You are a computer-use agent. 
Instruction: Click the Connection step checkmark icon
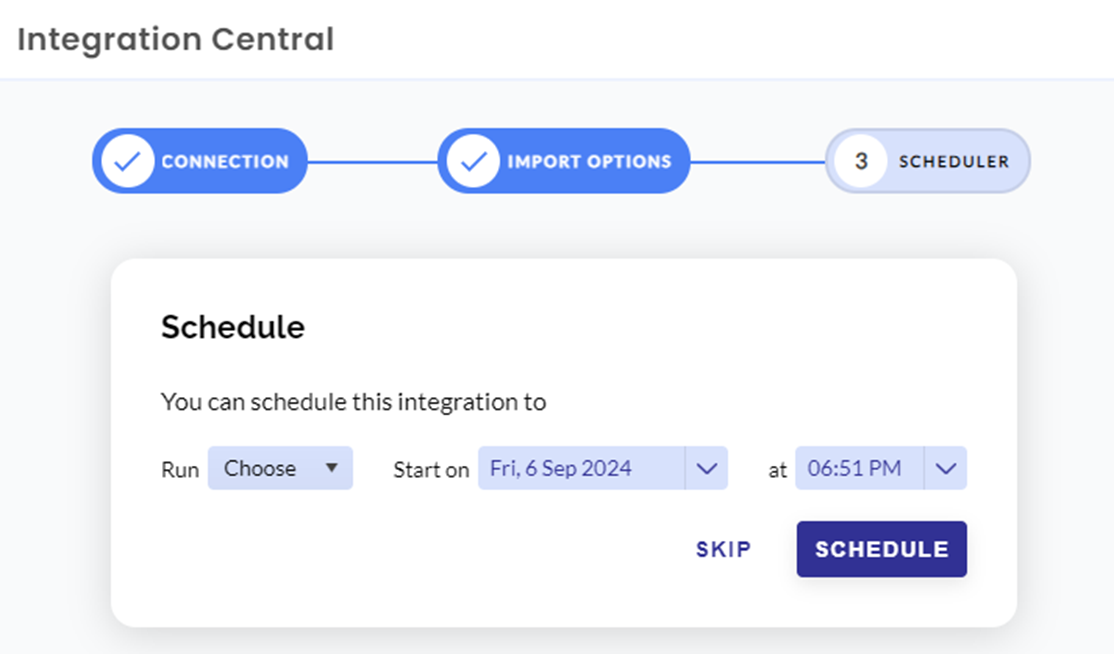pos(127,161)
